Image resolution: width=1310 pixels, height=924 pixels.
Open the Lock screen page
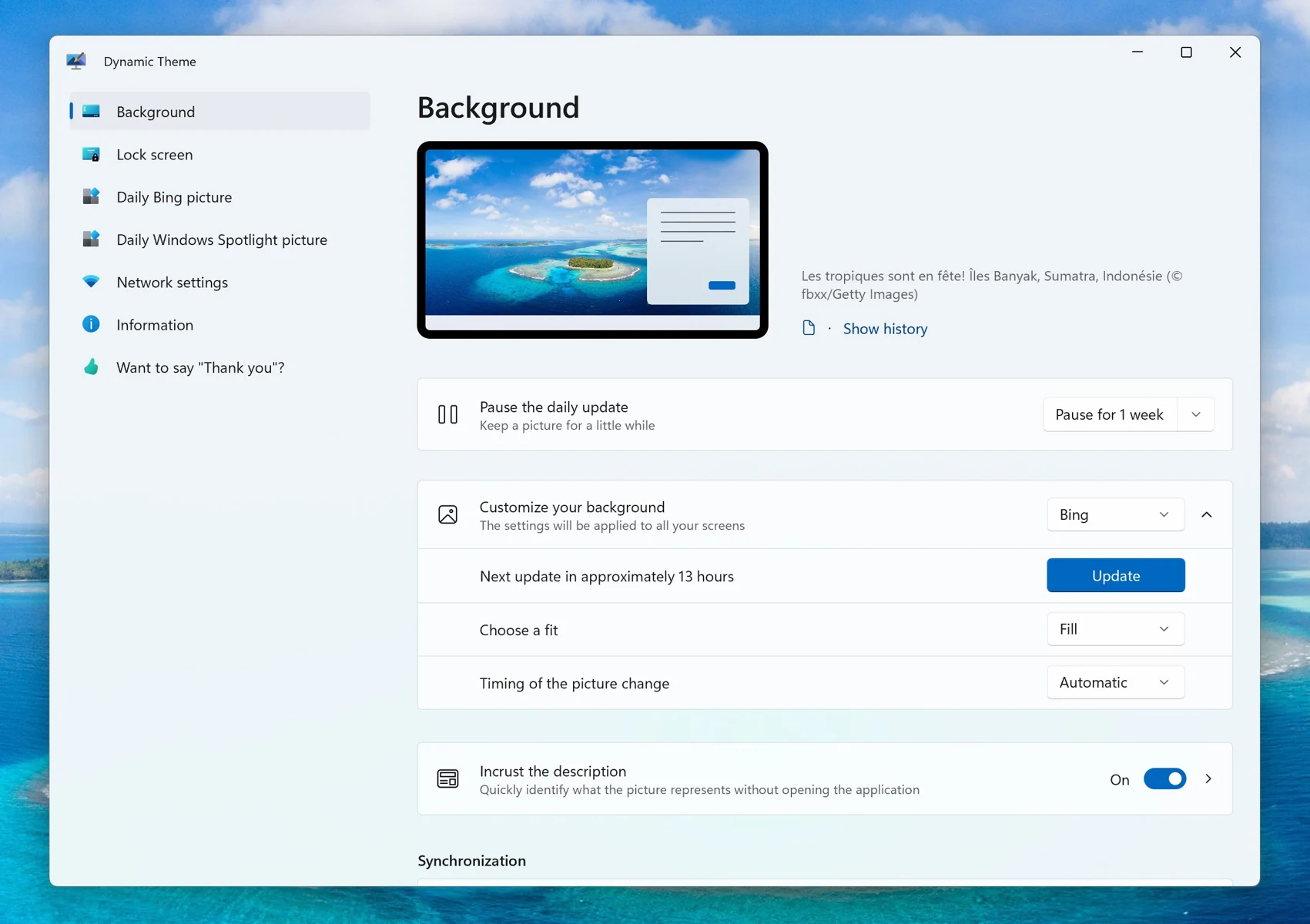tap(220, 155)
